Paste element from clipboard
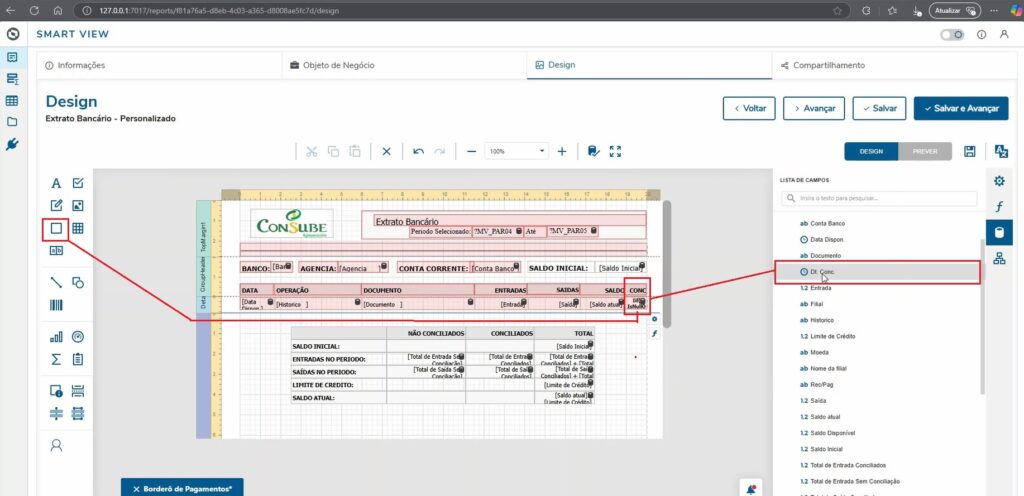This screenshot has width=1024, height=496. (355, 151)
